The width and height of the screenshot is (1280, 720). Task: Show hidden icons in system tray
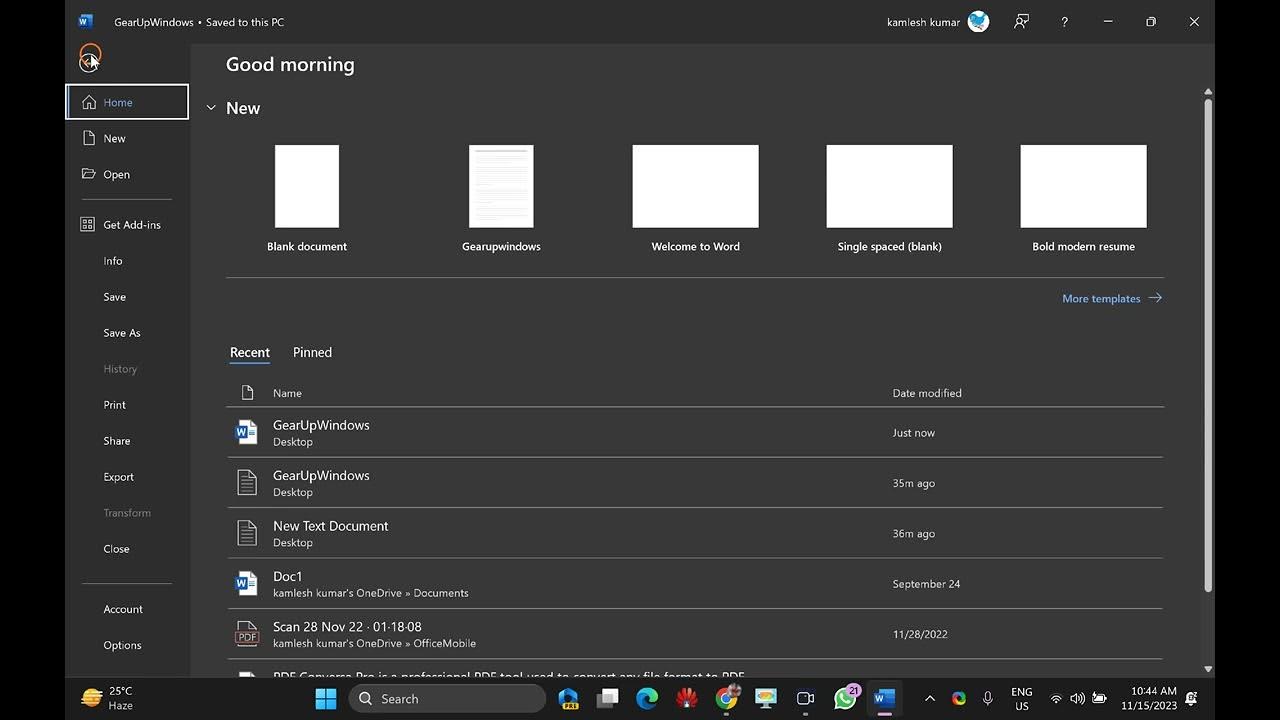(x=929, y=699)
